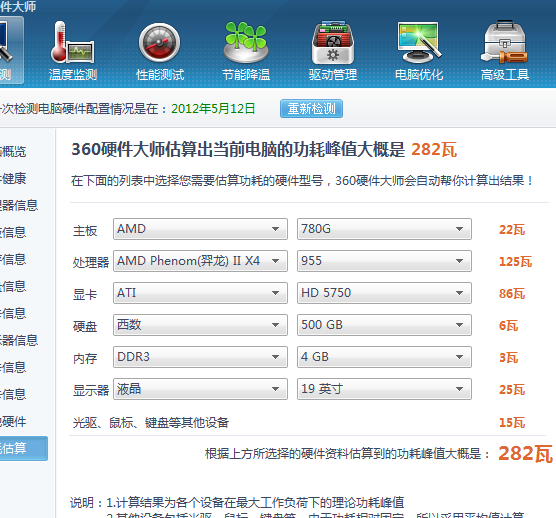This screenshot has width=556, height=518.
Task: Click the 光驱、鼠标、键盘等其他设备 row label
Action: [x=151, y=423]
